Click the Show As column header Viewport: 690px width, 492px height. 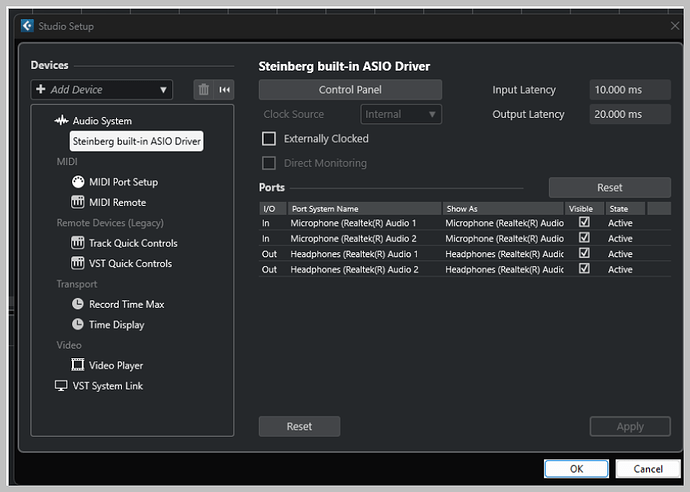[503, 209]
